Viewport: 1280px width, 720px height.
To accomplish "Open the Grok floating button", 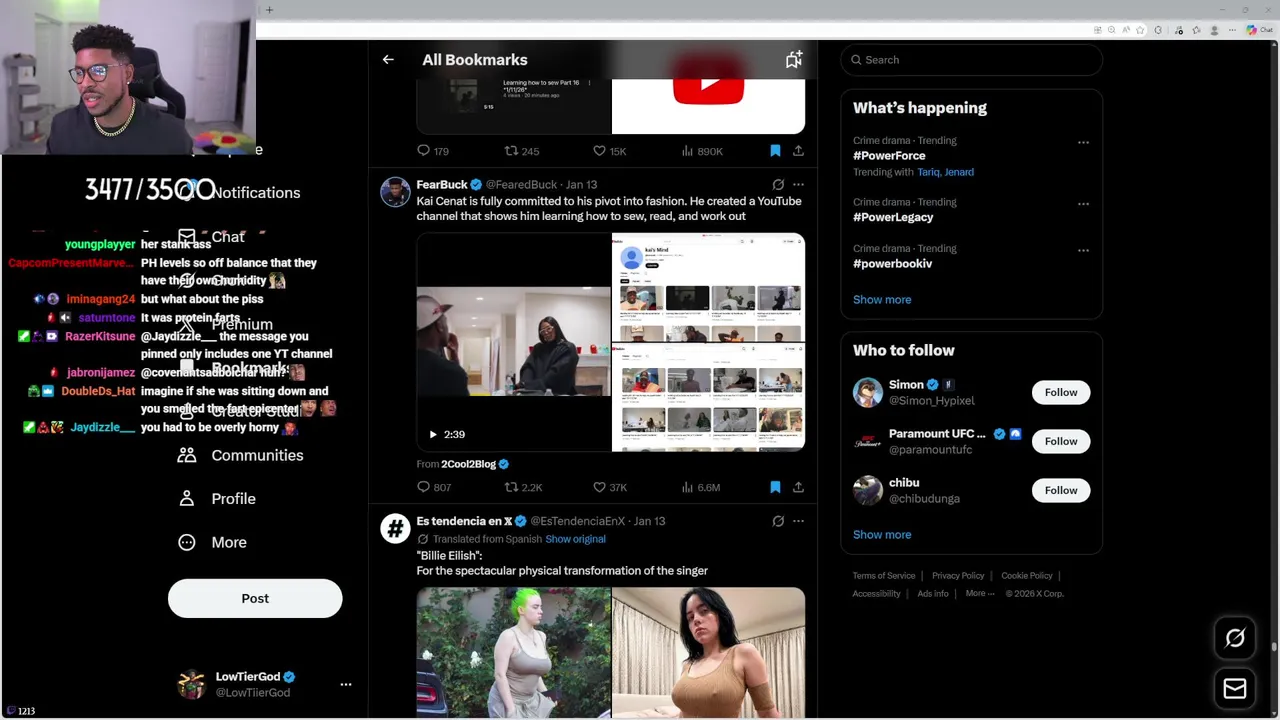I will [x=1235, y=638].
